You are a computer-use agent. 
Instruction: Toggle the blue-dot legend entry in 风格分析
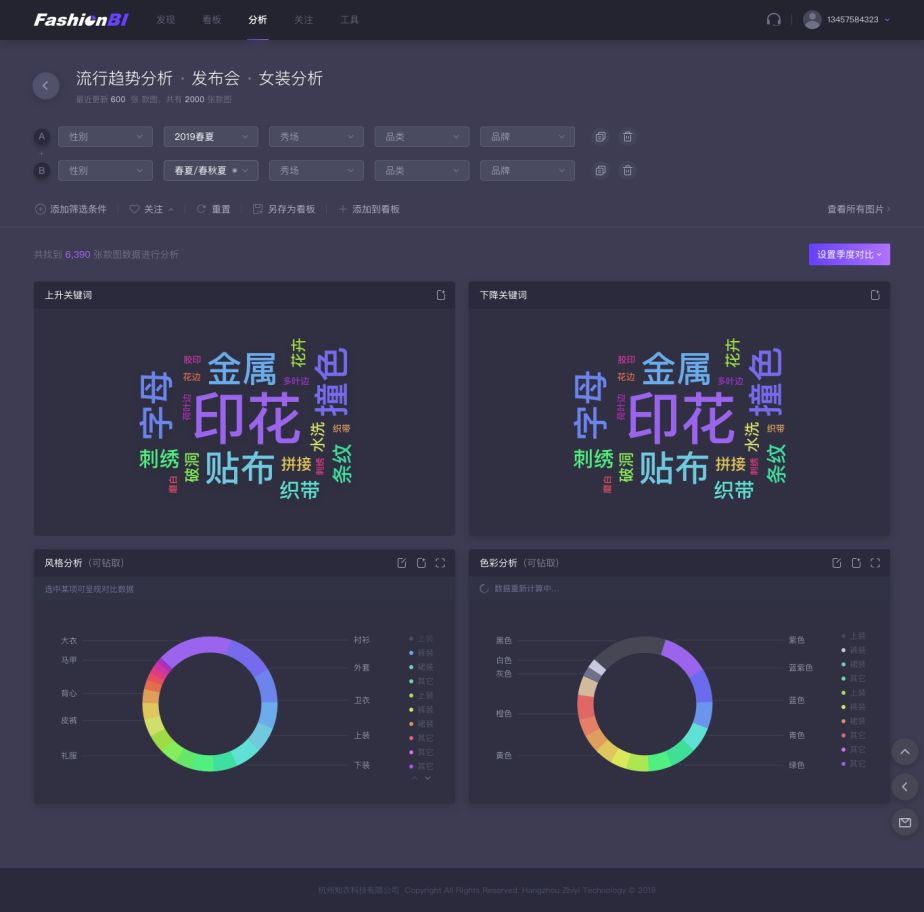point(421,653)
